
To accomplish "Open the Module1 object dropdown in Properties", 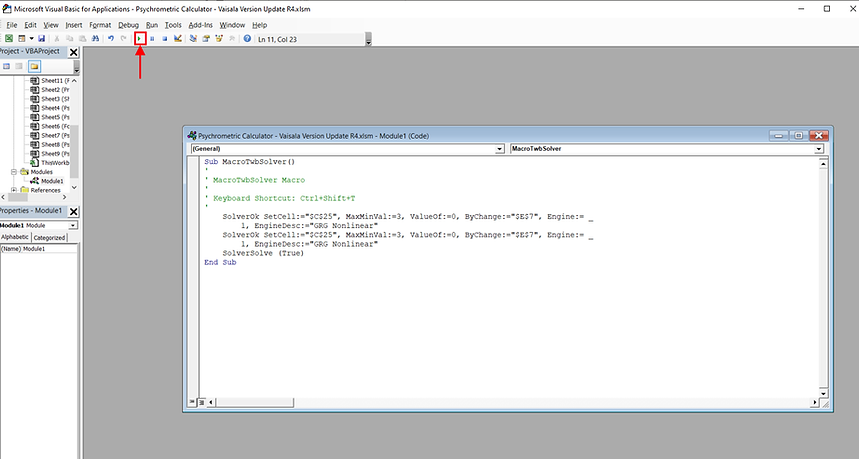I will (x=73, y=226).
